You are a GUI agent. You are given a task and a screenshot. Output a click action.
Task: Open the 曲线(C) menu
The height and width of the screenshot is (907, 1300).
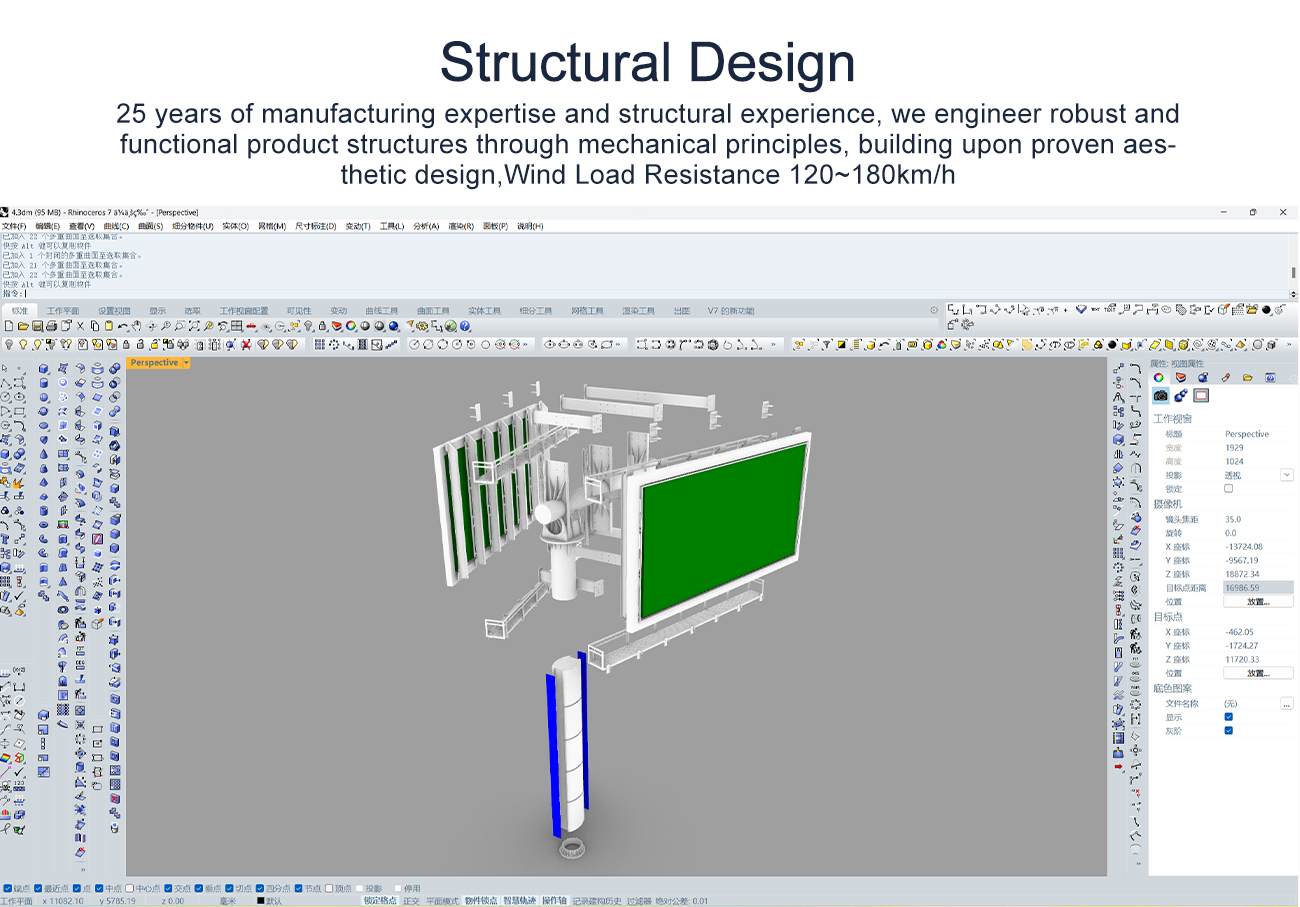point(117,226)
